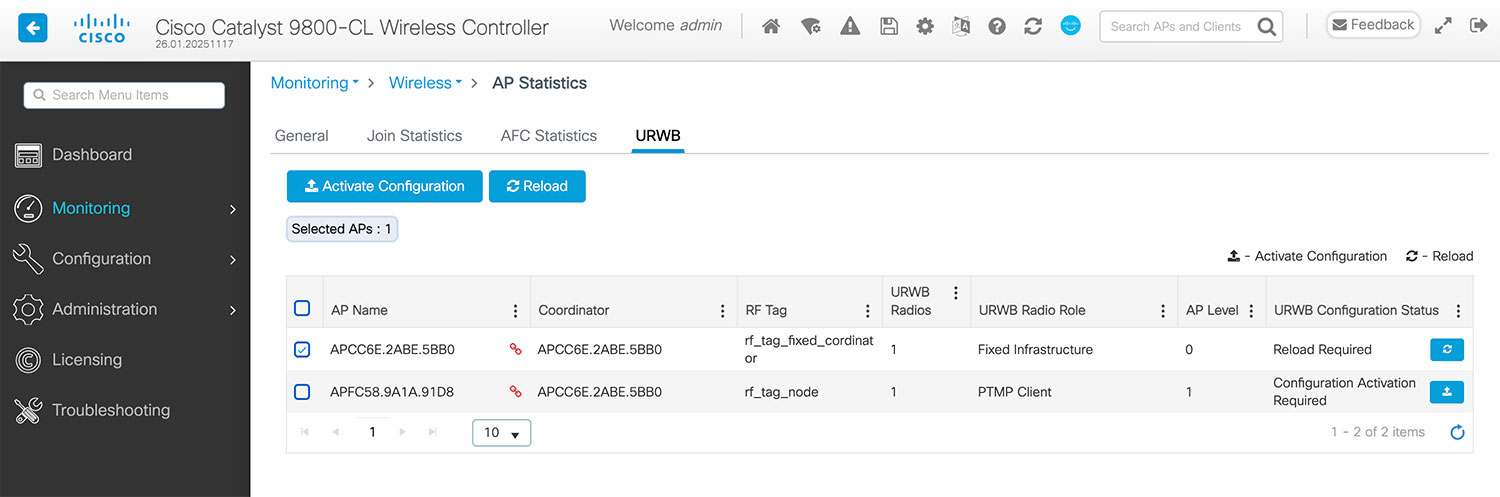This screenshot has height=497, width=1500.
Task: Click the back arrow button beside the Cisco logo
Action: coord(33,27)
